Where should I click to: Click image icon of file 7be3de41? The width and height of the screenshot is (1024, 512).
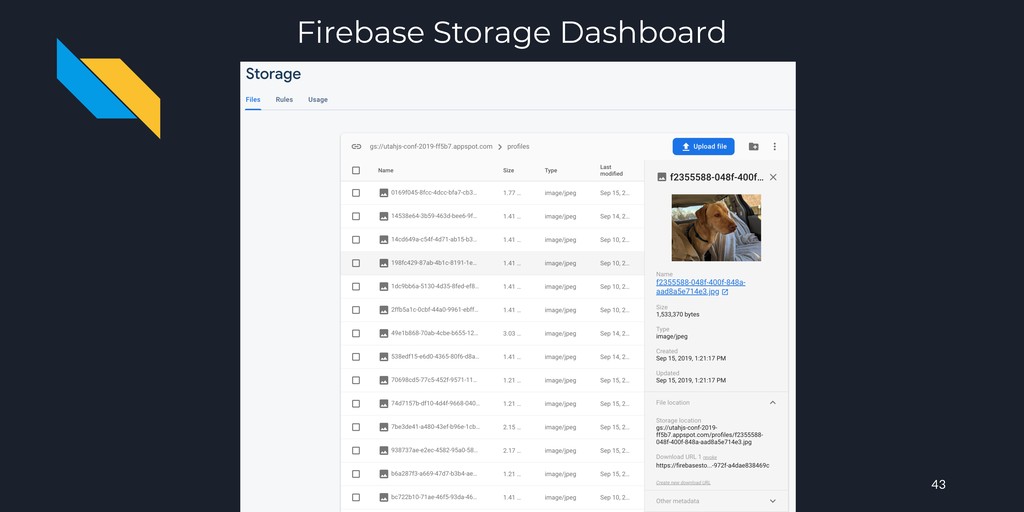384,427
